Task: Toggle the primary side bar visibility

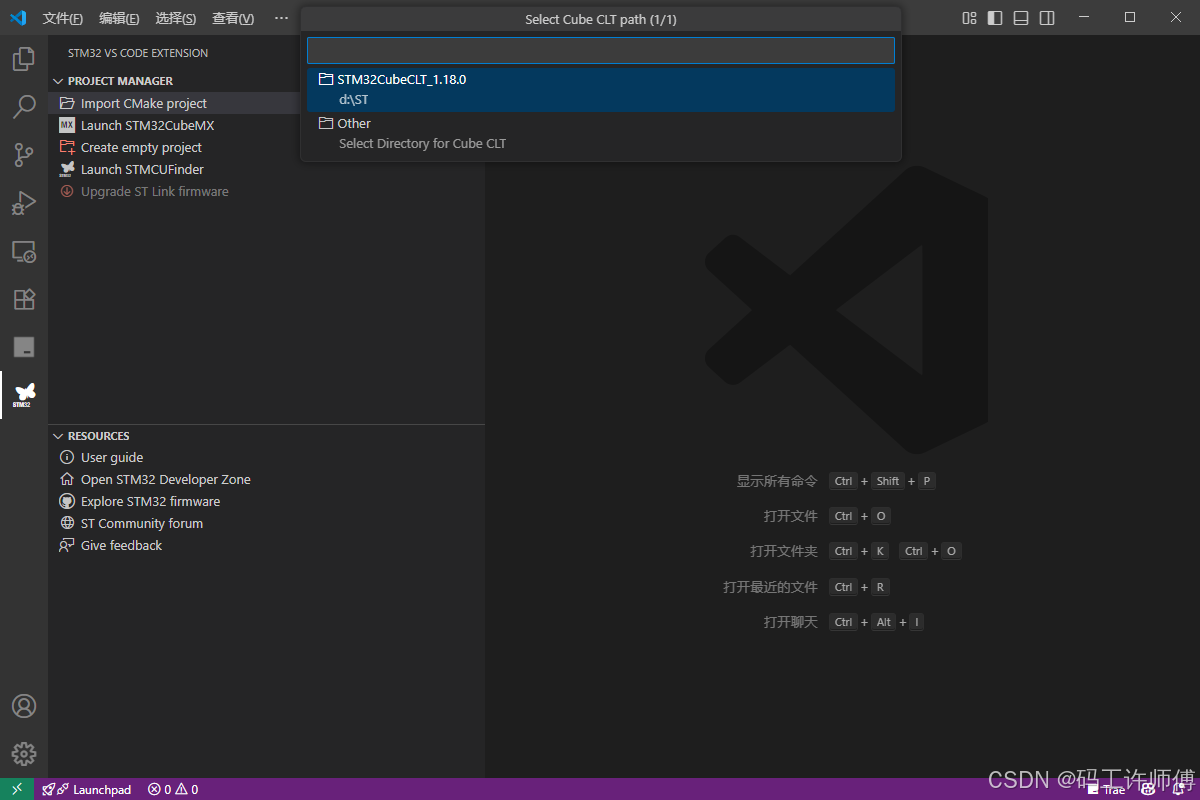Action: coord(995,18)
